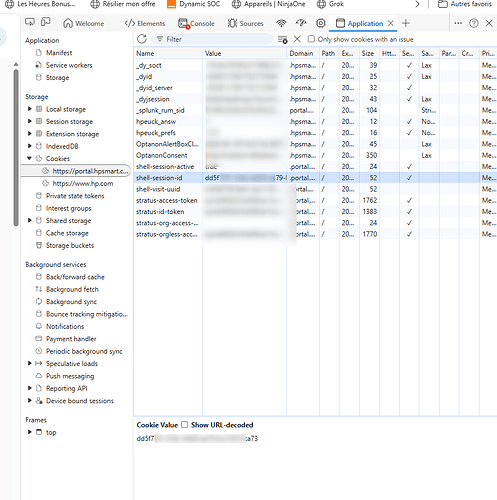This screenshot has height=500, width=497.
Task: Open Service workers item
Action: pyautogui.click(x=69, y=65)
